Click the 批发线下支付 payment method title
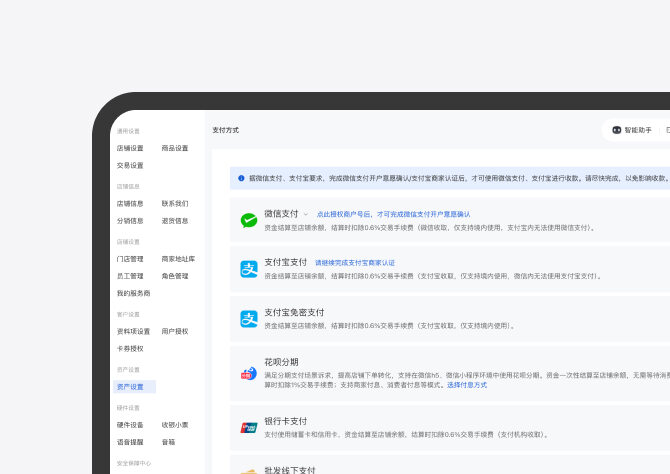670x474 pixels. point(290,470)
